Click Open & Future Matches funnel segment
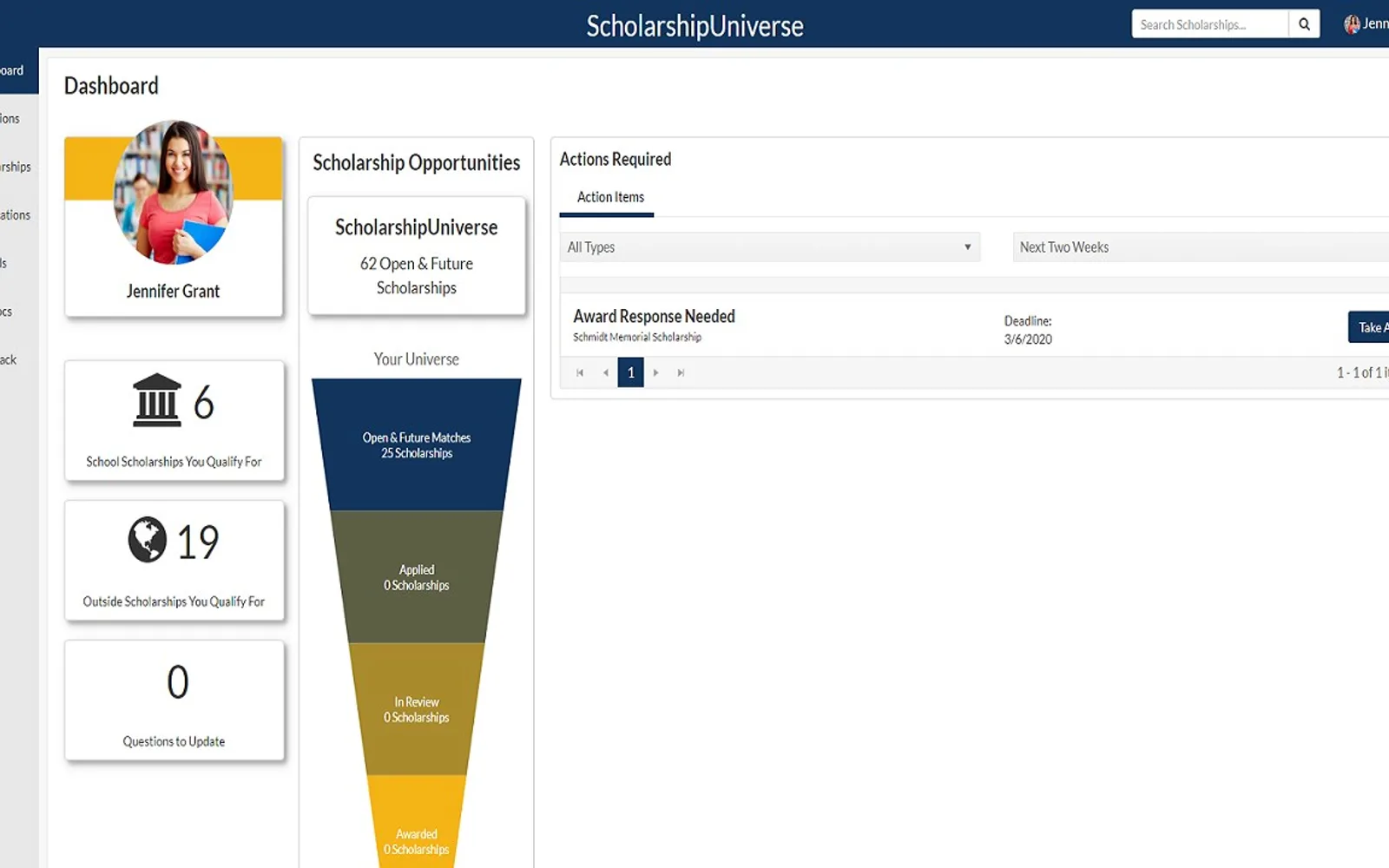Viewport: 1389px width, 868px height. (x=417, y=444)
